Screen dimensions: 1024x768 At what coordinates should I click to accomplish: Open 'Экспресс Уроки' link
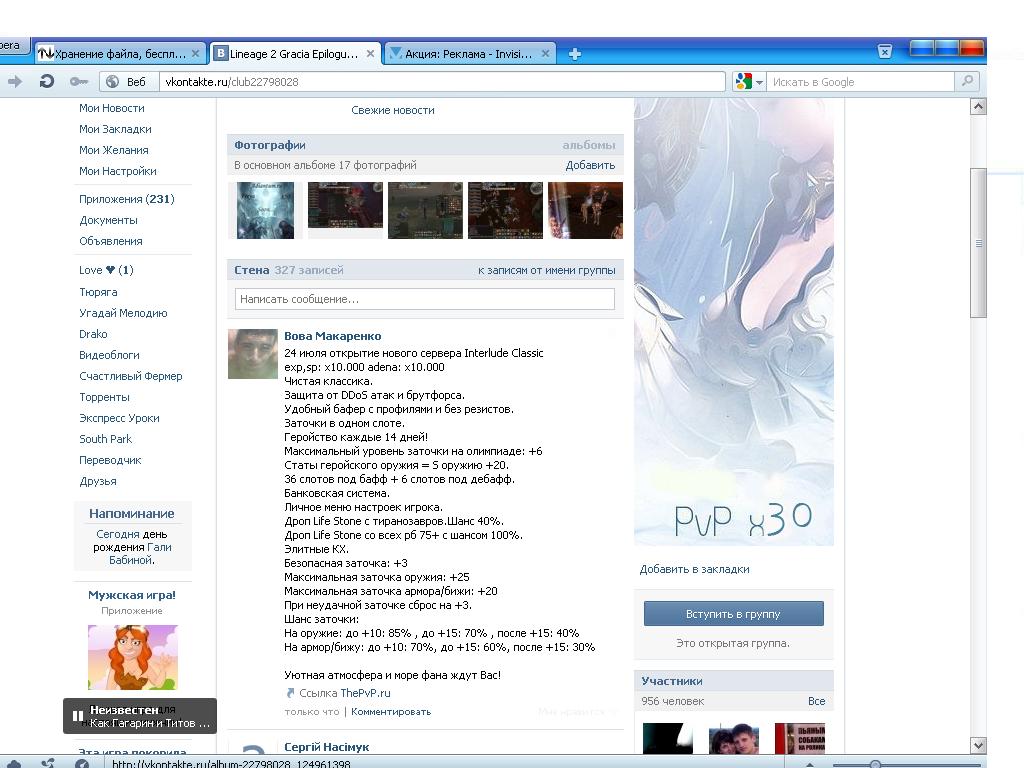click(x=119, y=418)
